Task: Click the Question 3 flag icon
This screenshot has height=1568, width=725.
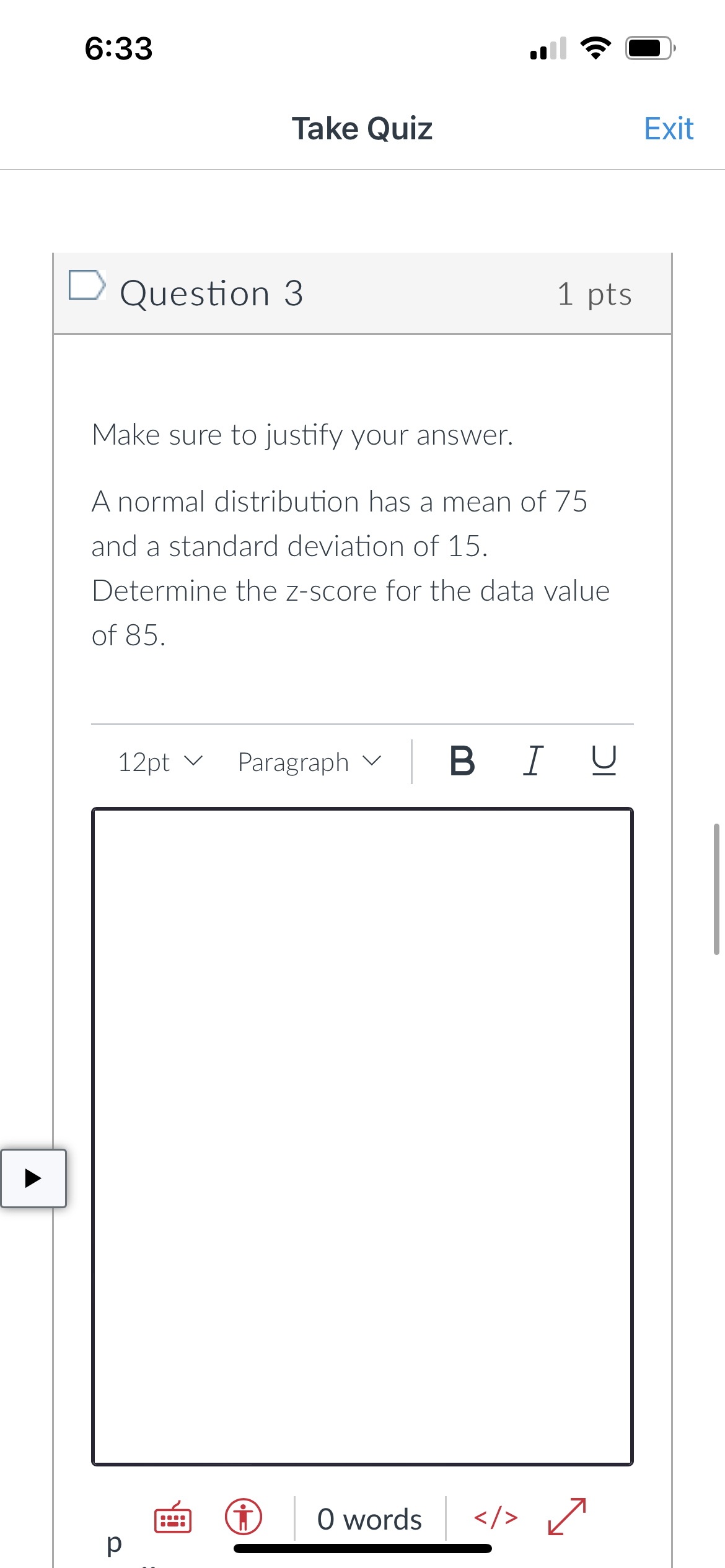Action: [x=87, y=286]
